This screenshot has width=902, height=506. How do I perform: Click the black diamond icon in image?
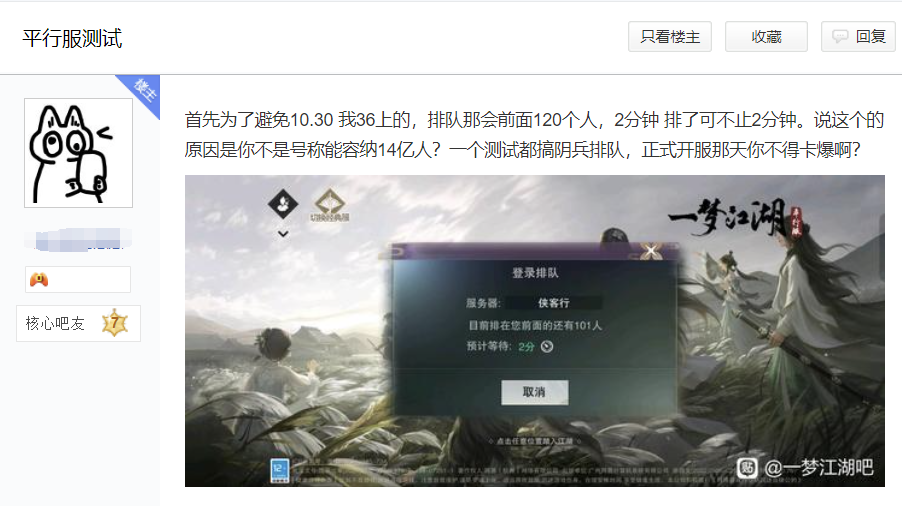click(x=282, y=204)
